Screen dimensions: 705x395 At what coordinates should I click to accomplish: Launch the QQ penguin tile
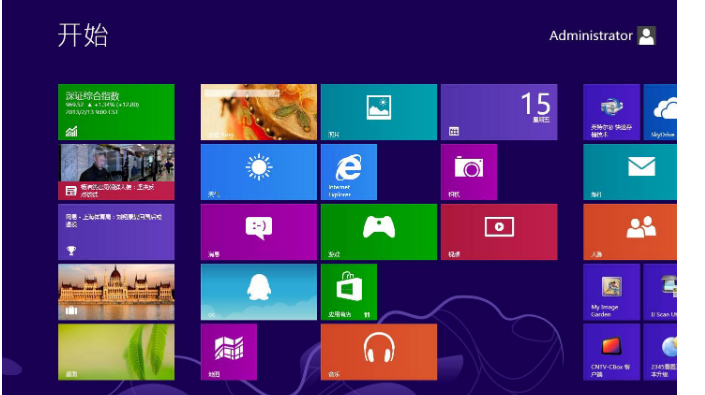[x=259, y=292]
